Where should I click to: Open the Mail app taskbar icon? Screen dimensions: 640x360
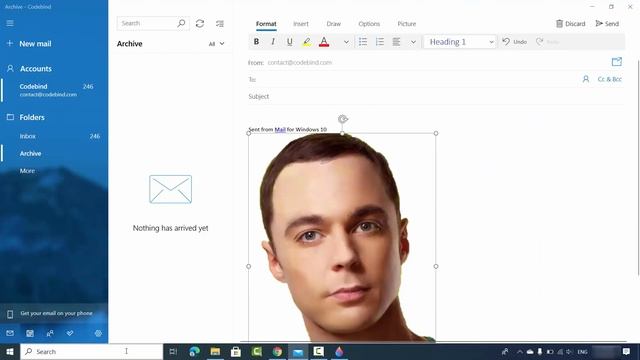click(x=298, y=351)
